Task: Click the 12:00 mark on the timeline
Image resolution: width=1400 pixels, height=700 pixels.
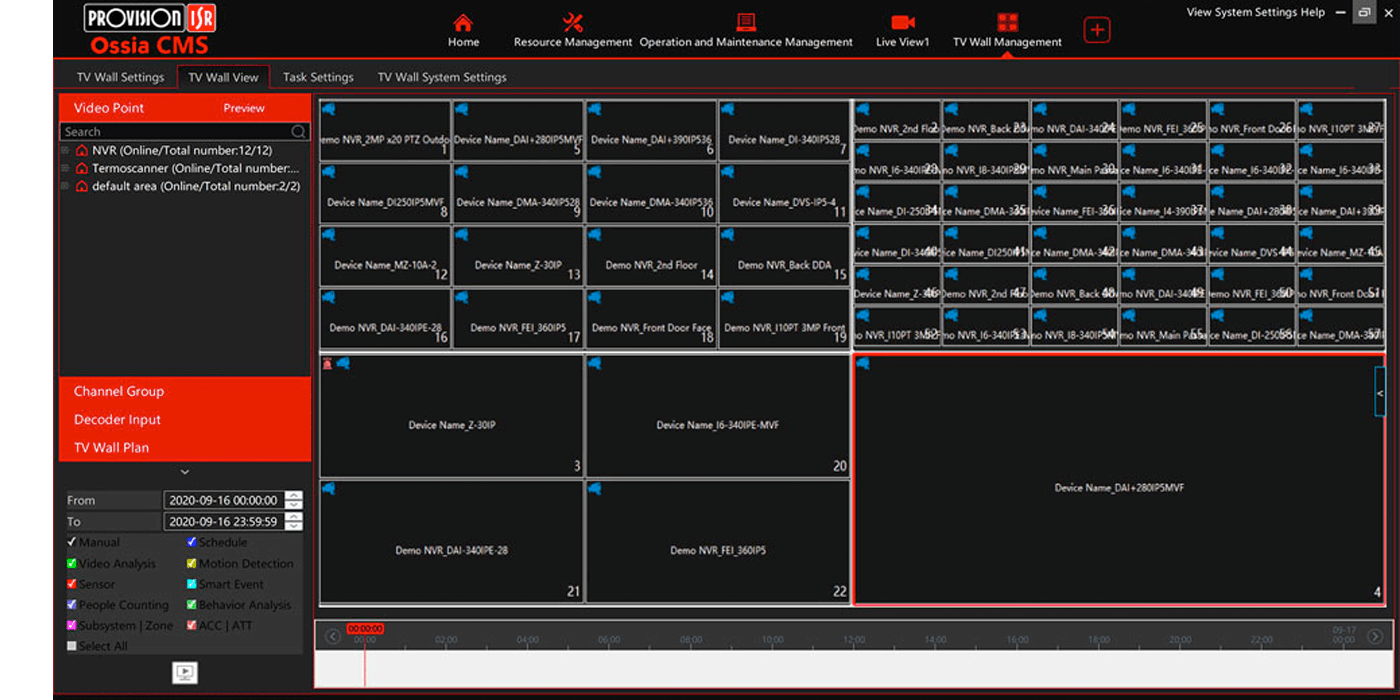Action: click(x=853, y=639)
